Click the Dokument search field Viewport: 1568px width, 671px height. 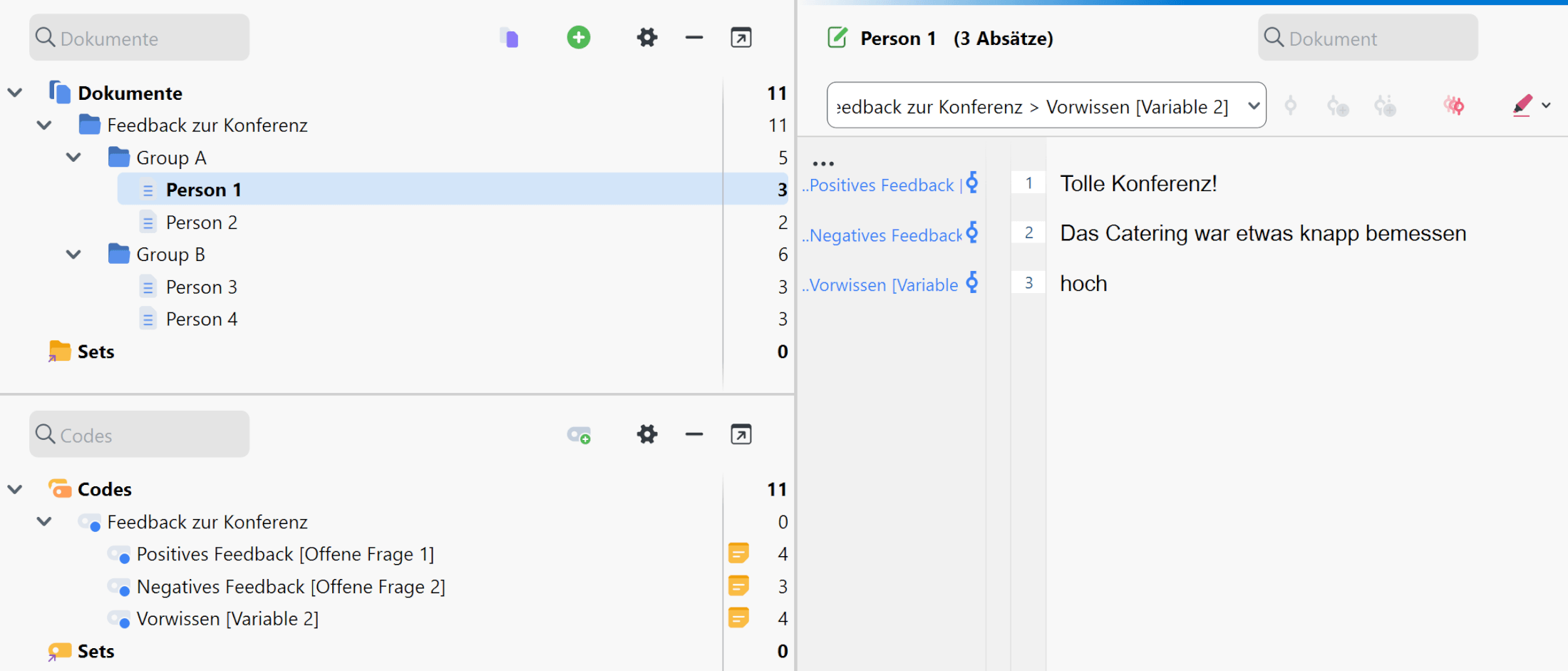click(x=1368, y=38)
